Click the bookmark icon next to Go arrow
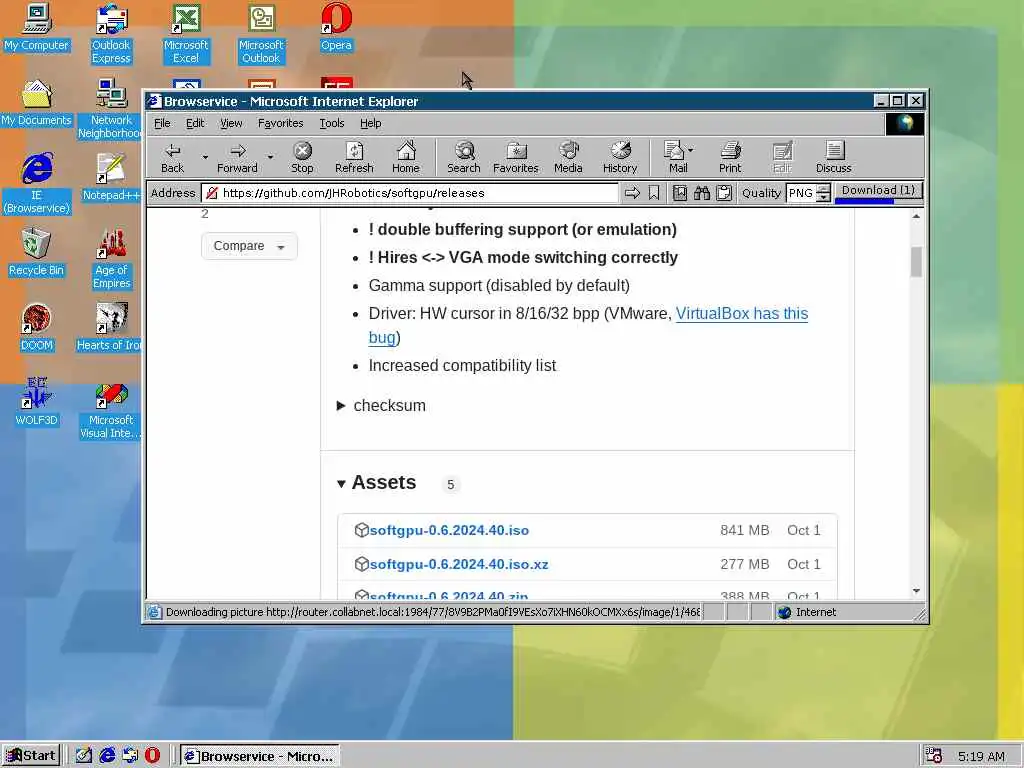Screen dimensions: 1024x768 pos(654,193)
